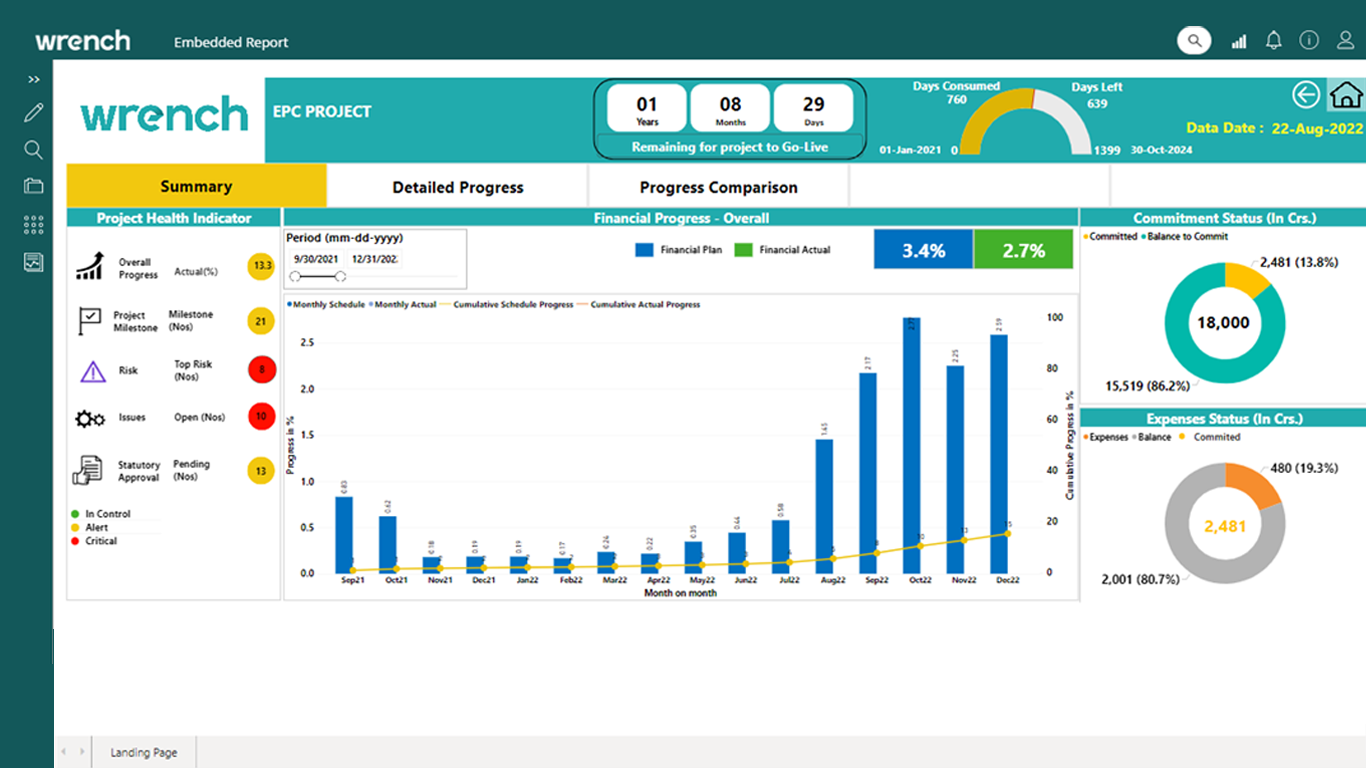
Task: Switch to the Detailed Progress tab
Action: point(457,187)
